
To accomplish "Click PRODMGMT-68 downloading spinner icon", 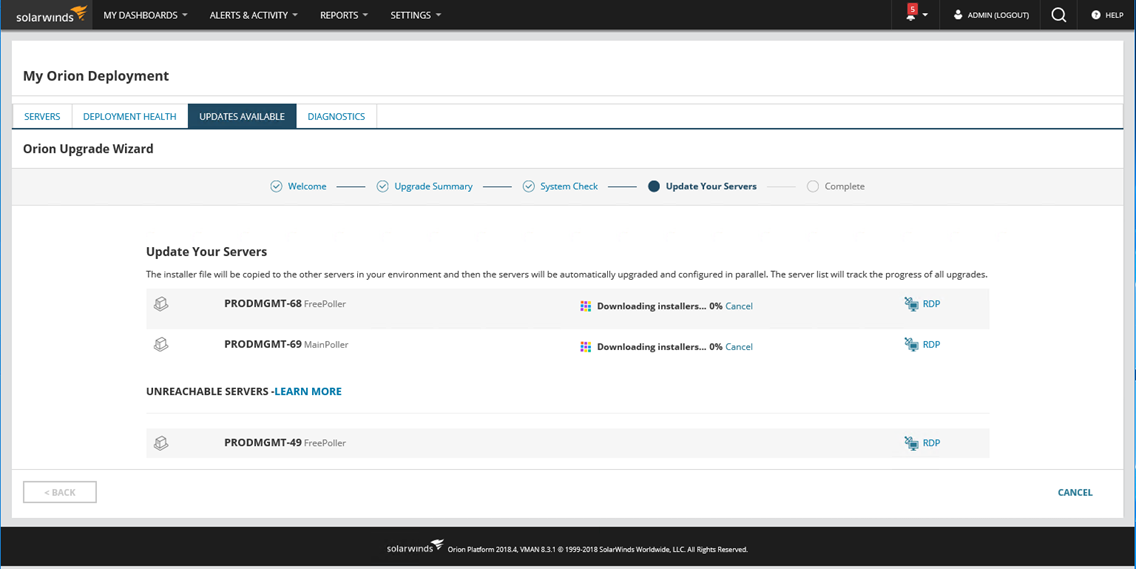I will tap(586, 306).
